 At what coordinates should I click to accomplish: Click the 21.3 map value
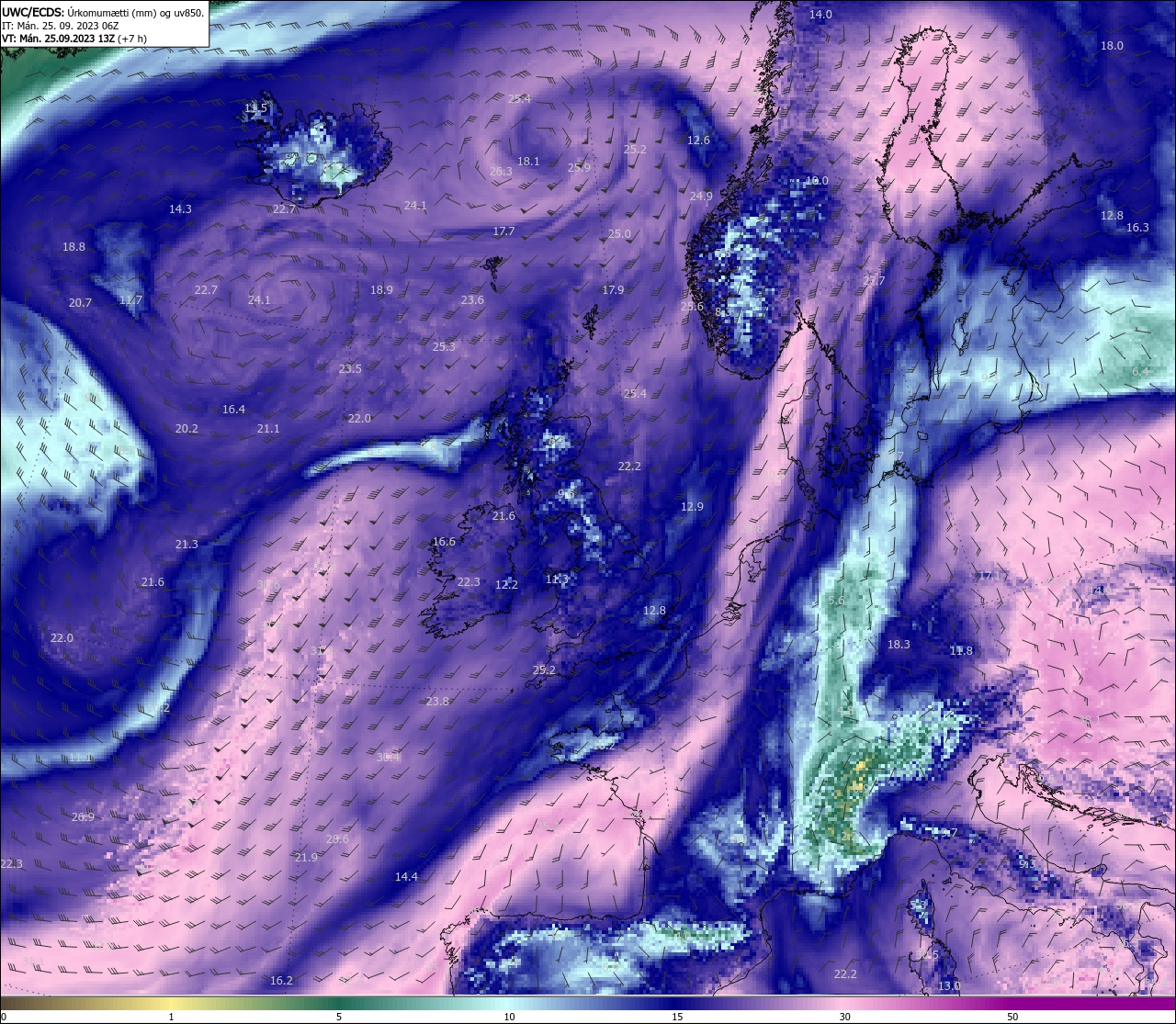187,544
